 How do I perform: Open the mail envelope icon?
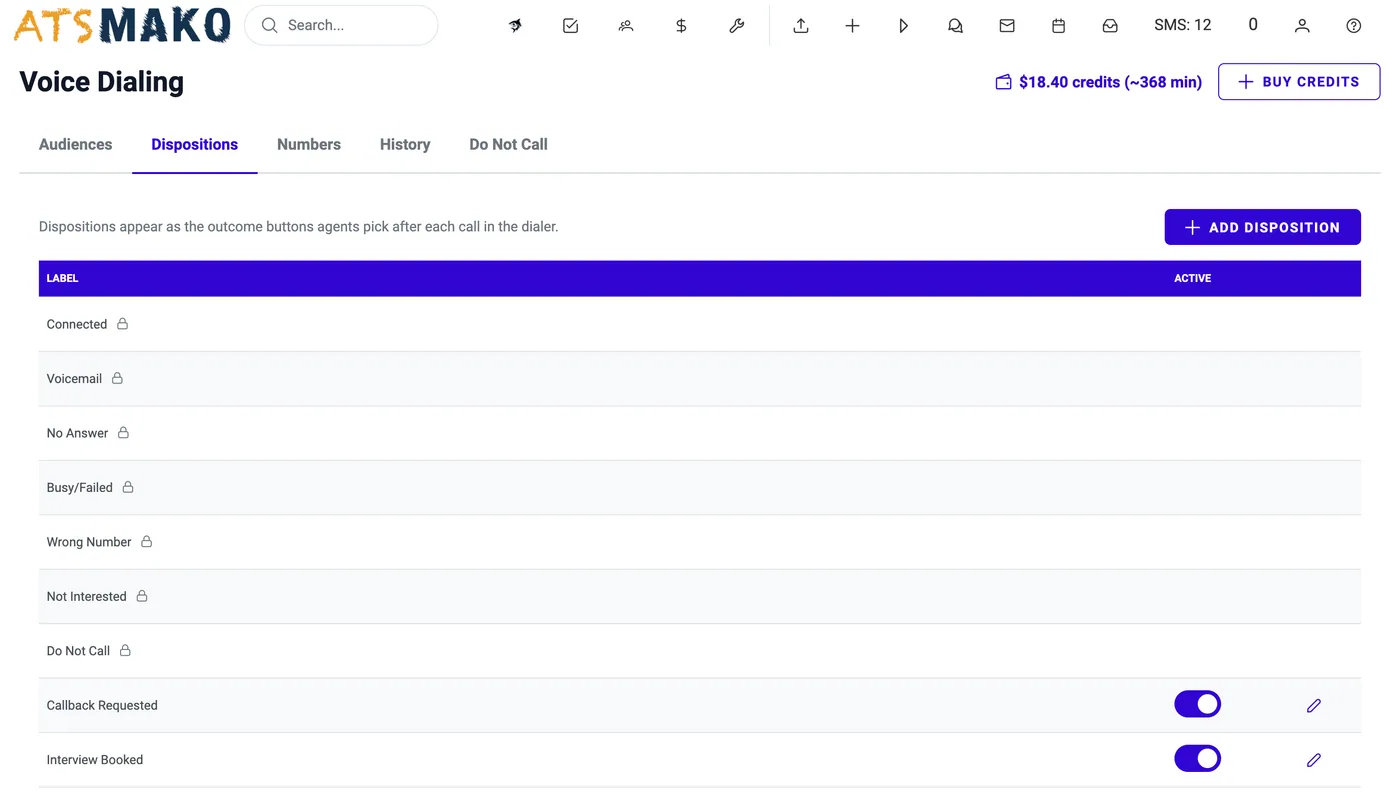(1007, 26)
